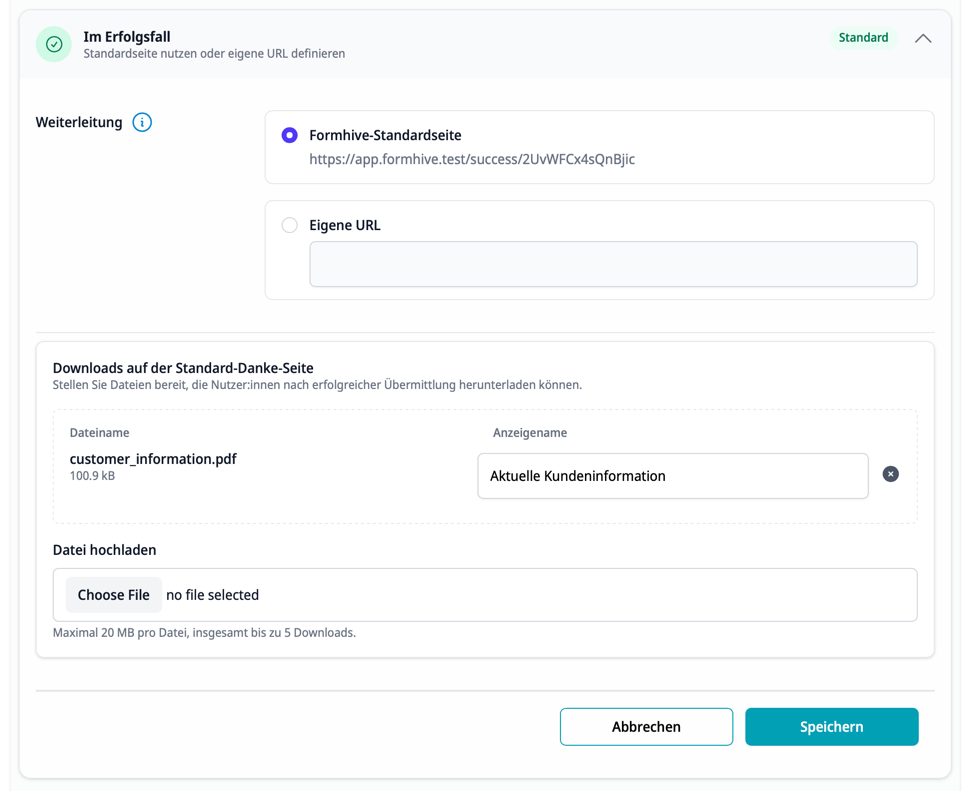967x791 pixels.
Task: Click the Standard badge
Action: pos(863,38)
